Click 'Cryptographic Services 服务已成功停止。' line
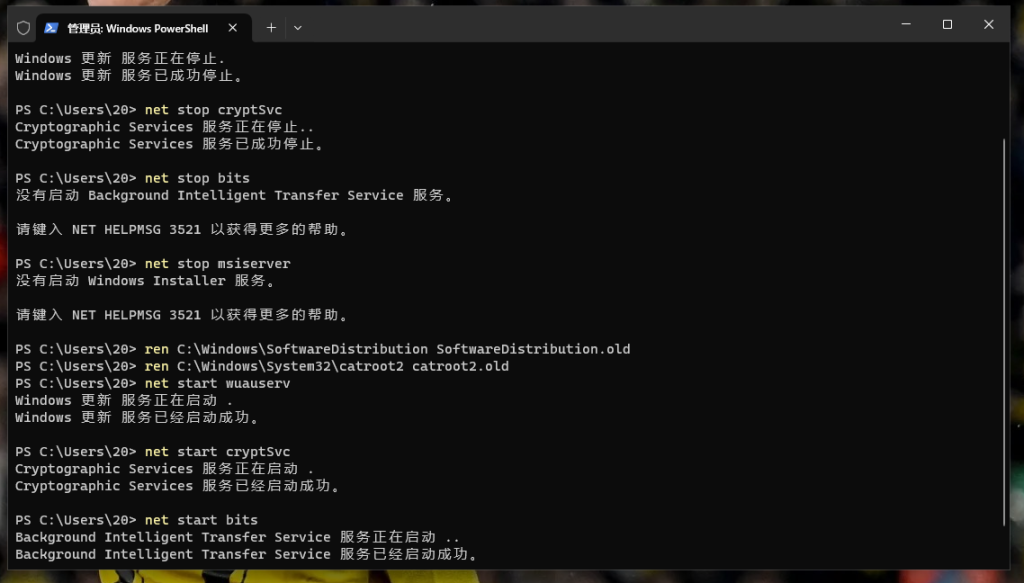The width and height of the screenshot is (1024, 583). pyautogui.click(x=170, y=144)
